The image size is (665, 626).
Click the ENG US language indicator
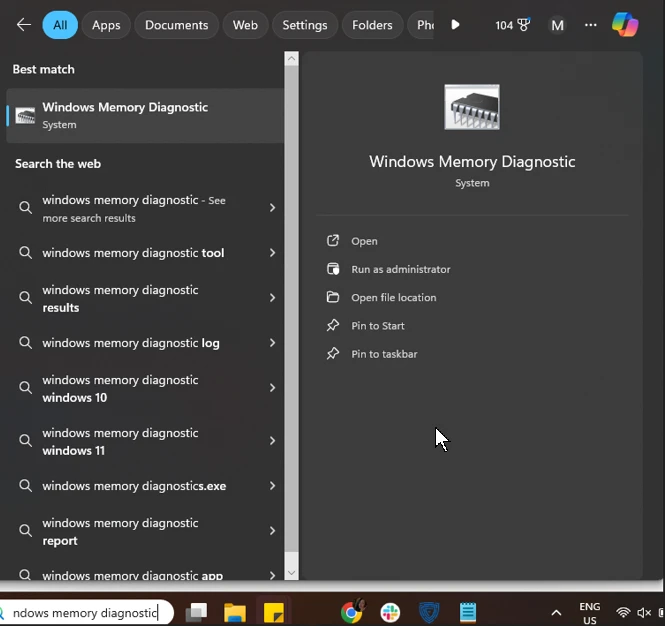590,613
